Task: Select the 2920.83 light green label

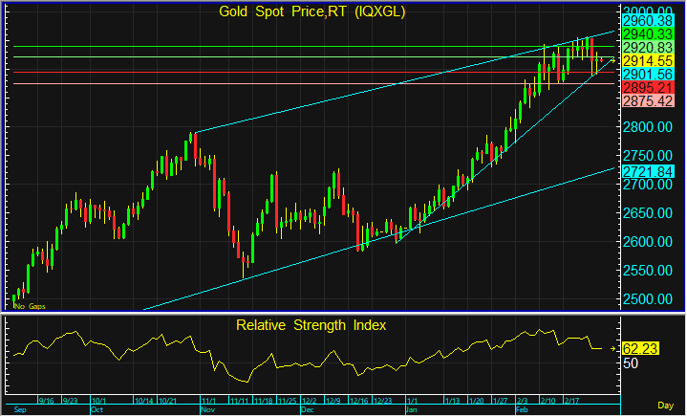Action: 647,47
